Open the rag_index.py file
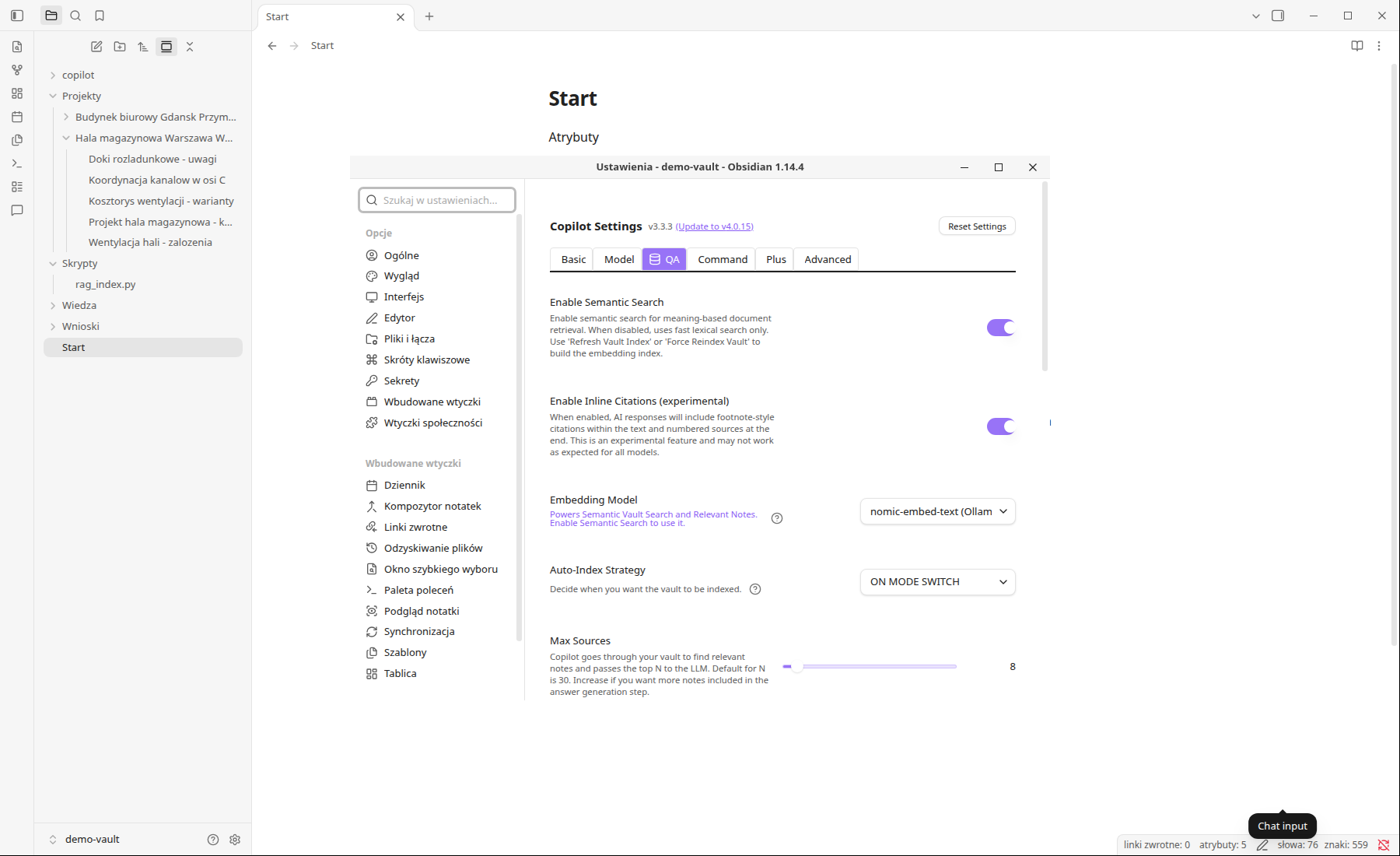This screenshot has width=1400, height=856. [106, 285]
